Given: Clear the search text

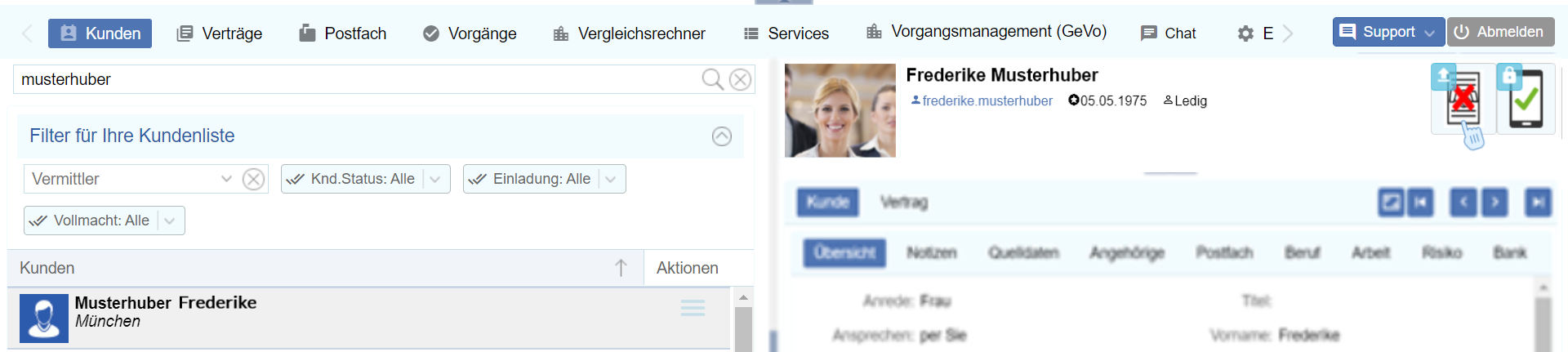Looking at the screenshot, I should point(740,79).
